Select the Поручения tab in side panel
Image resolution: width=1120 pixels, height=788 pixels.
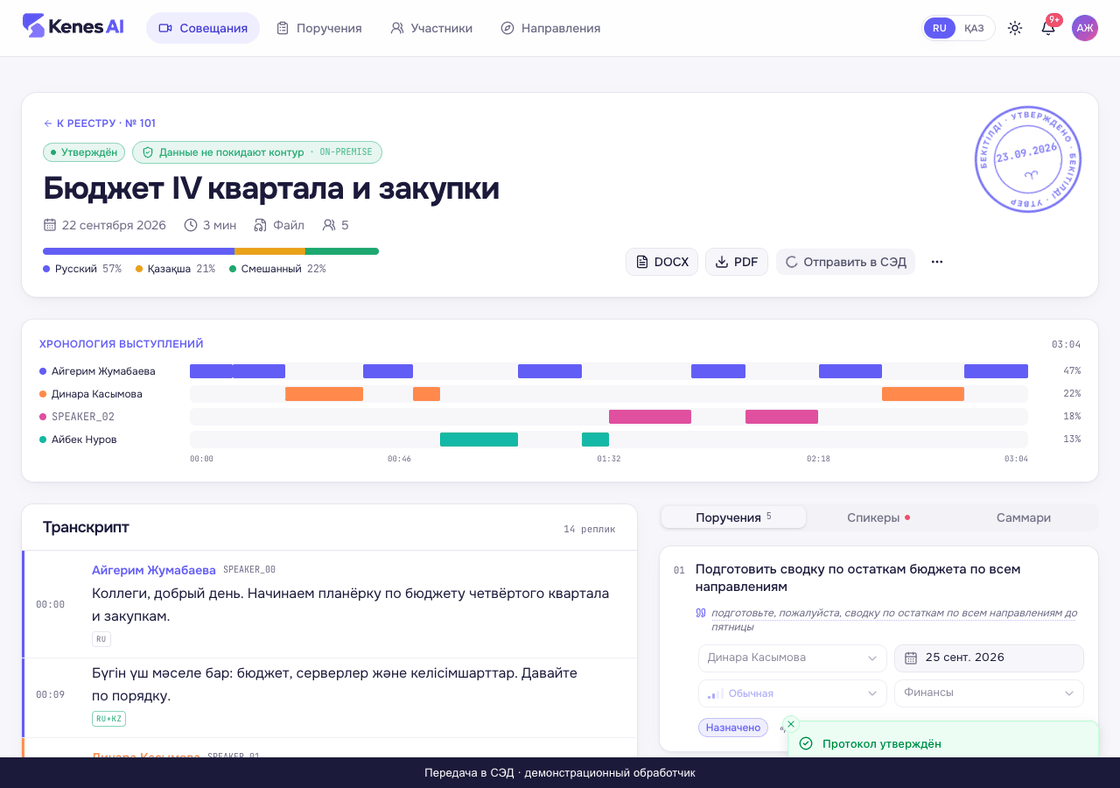pyautogui.click(x=734, y=517)
